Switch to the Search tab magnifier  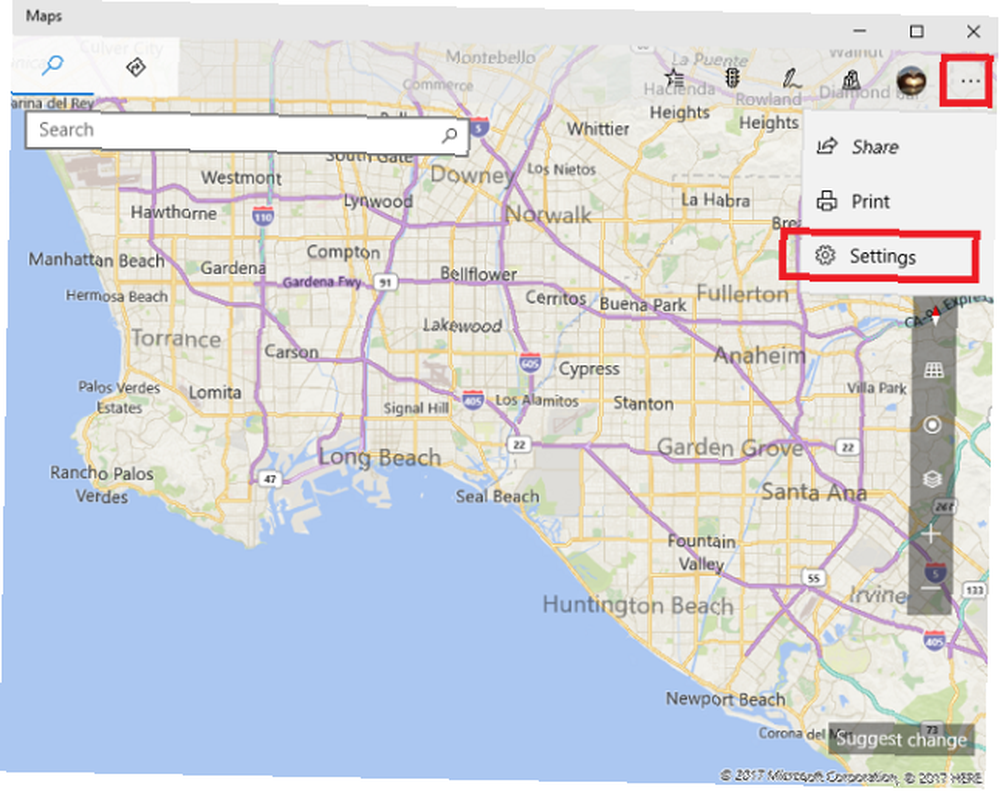(52, 66)
